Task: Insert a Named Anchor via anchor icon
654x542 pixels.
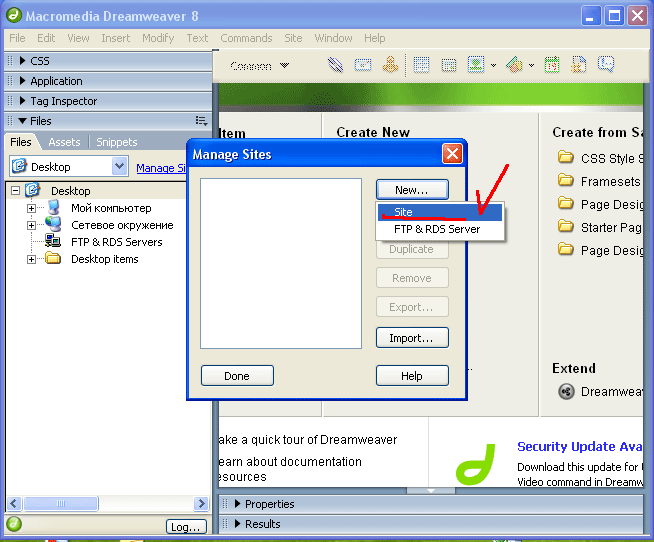Action: point(390,65)
